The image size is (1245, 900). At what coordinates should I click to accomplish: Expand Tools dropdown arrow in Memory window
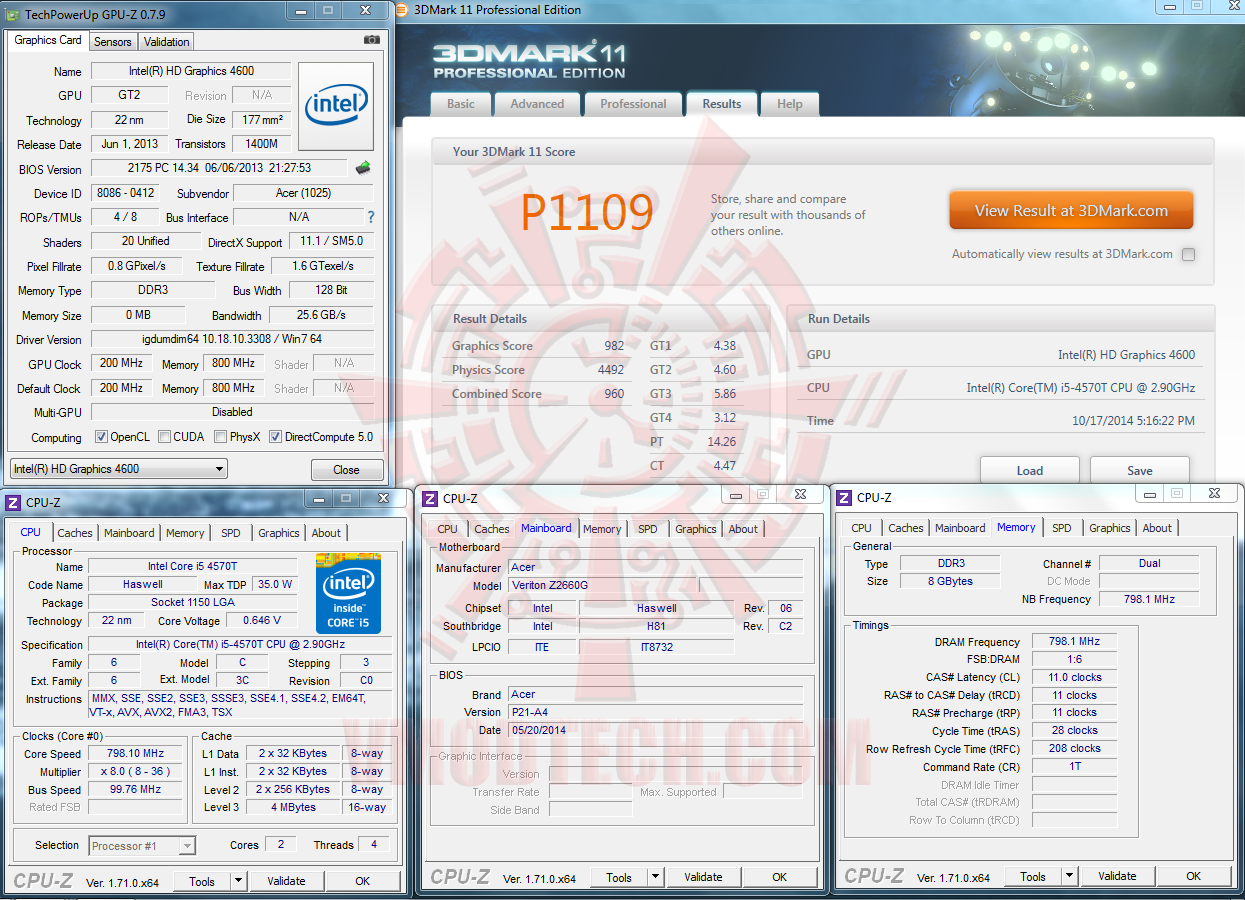point(1069,876)
